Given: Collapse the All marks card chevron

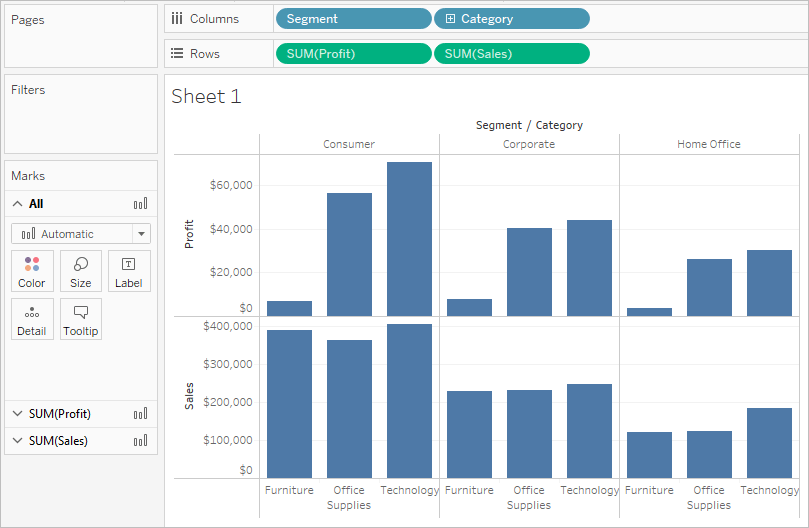Looking at the screenshot, I should tap(18, 203).
